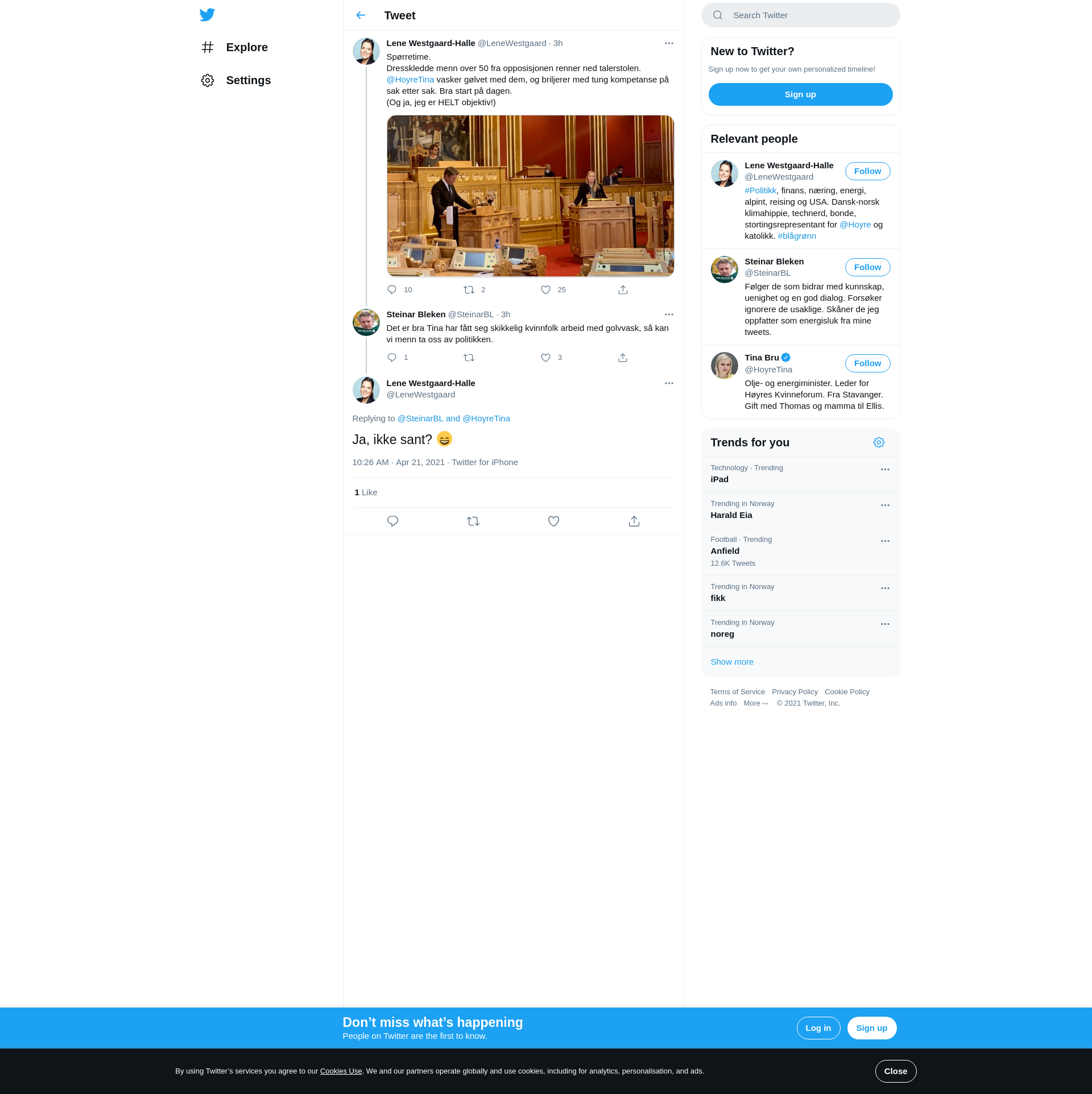Viewport: 1092px width, 1094px height.
Task: Open the noreg trending topic
Action: point(800,629)
